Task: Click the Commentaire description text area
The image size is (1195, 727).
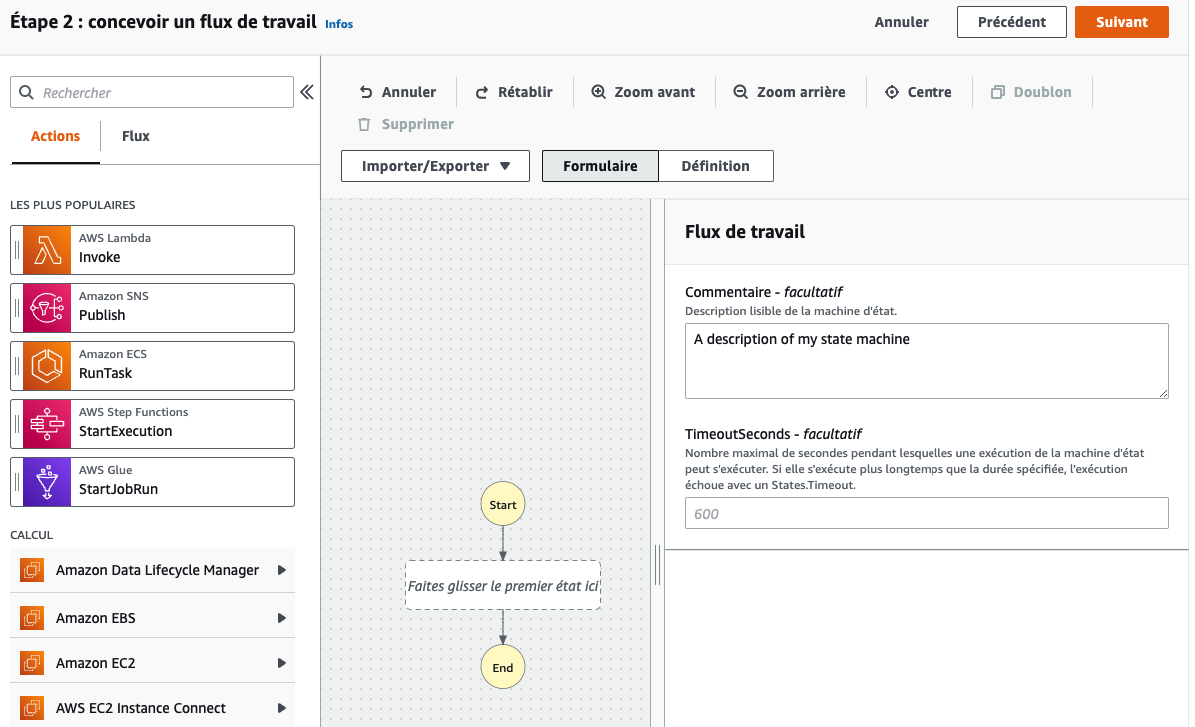Action: [x=926, y=361]
